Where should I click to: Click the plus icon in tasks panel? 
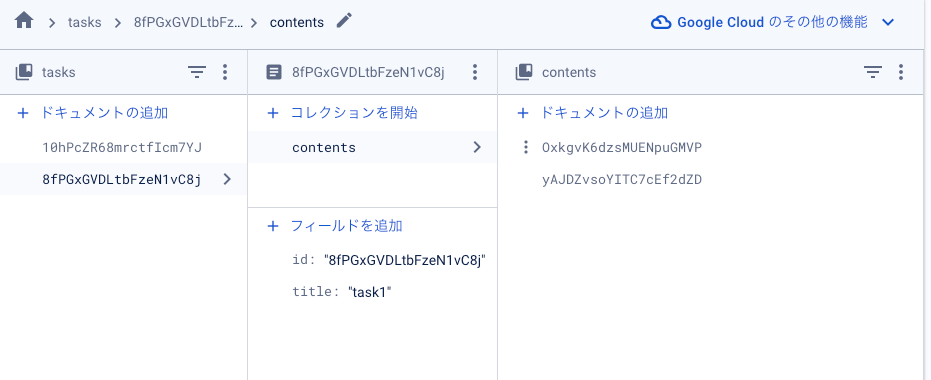pyautogui.click(x=23, y=113)
